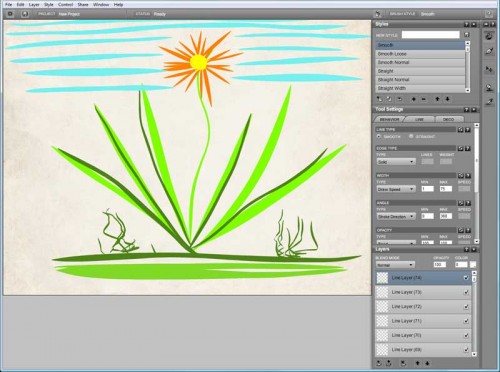Select the stamp-like tool in right toolbar

489,88
